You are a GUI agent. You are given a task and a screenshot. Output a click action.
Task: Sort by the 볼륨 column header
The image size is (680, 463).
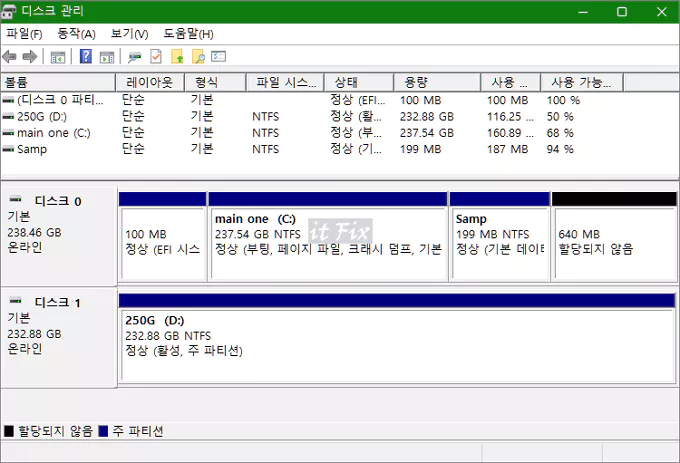point(58,82)
